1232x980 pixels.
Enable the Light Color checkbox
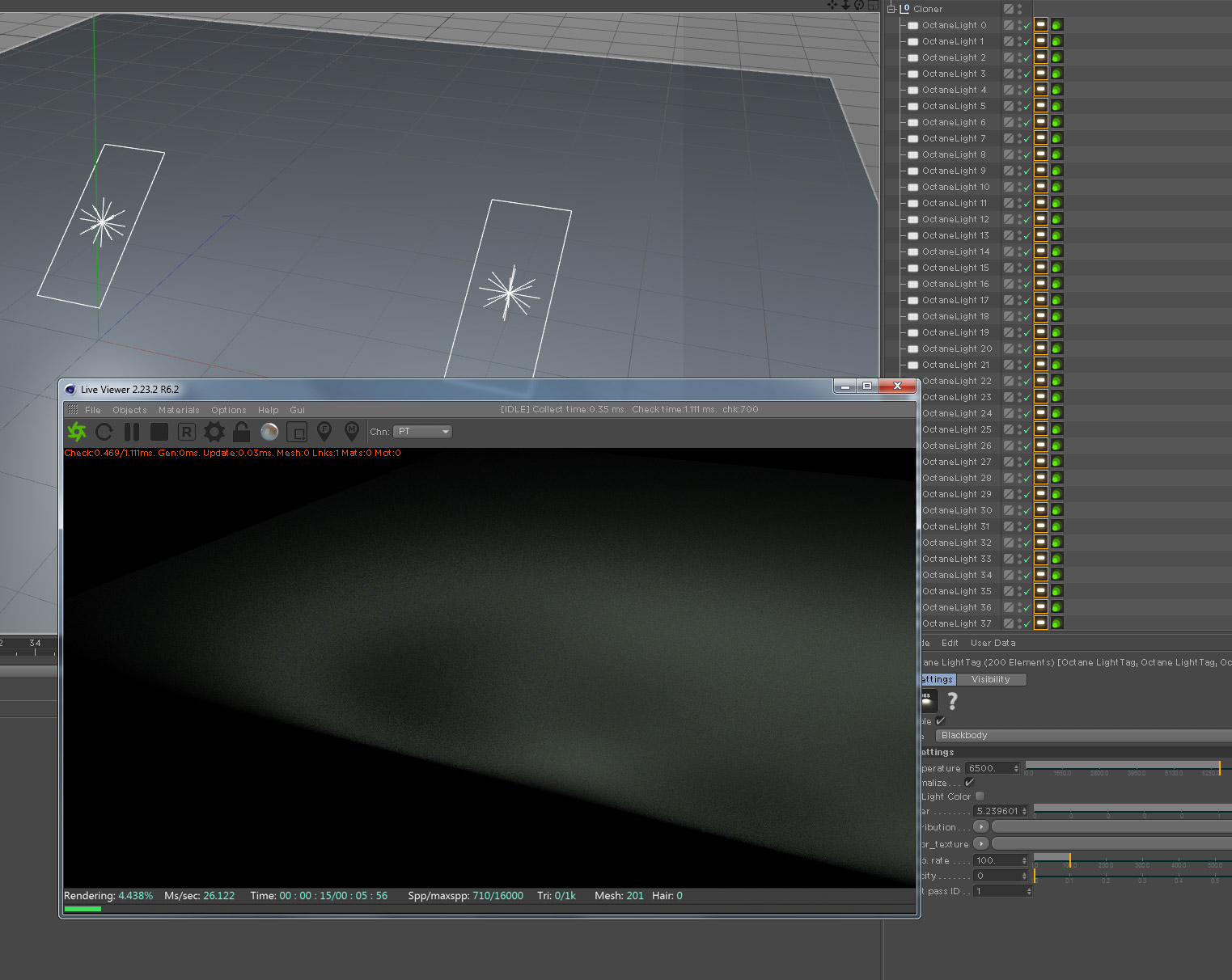click(980, 796)
